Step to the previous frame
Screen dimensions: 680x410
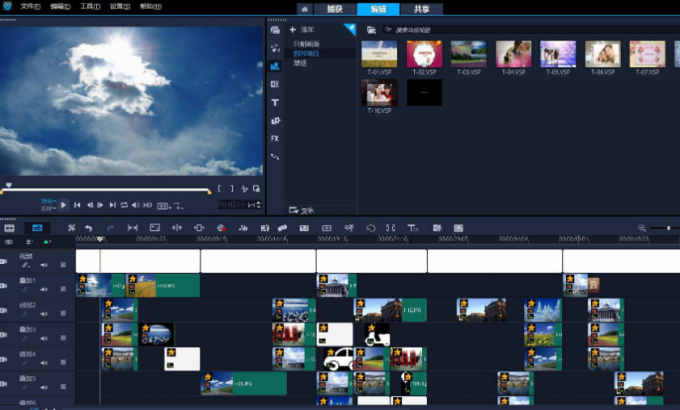[x=90, y=205]
